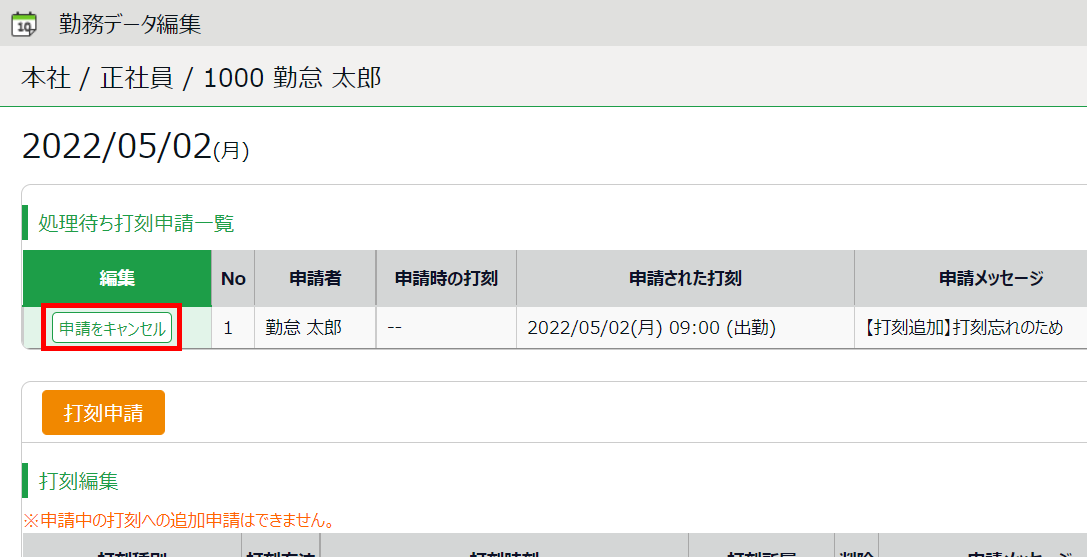Click the request number 1 cell

229,328
